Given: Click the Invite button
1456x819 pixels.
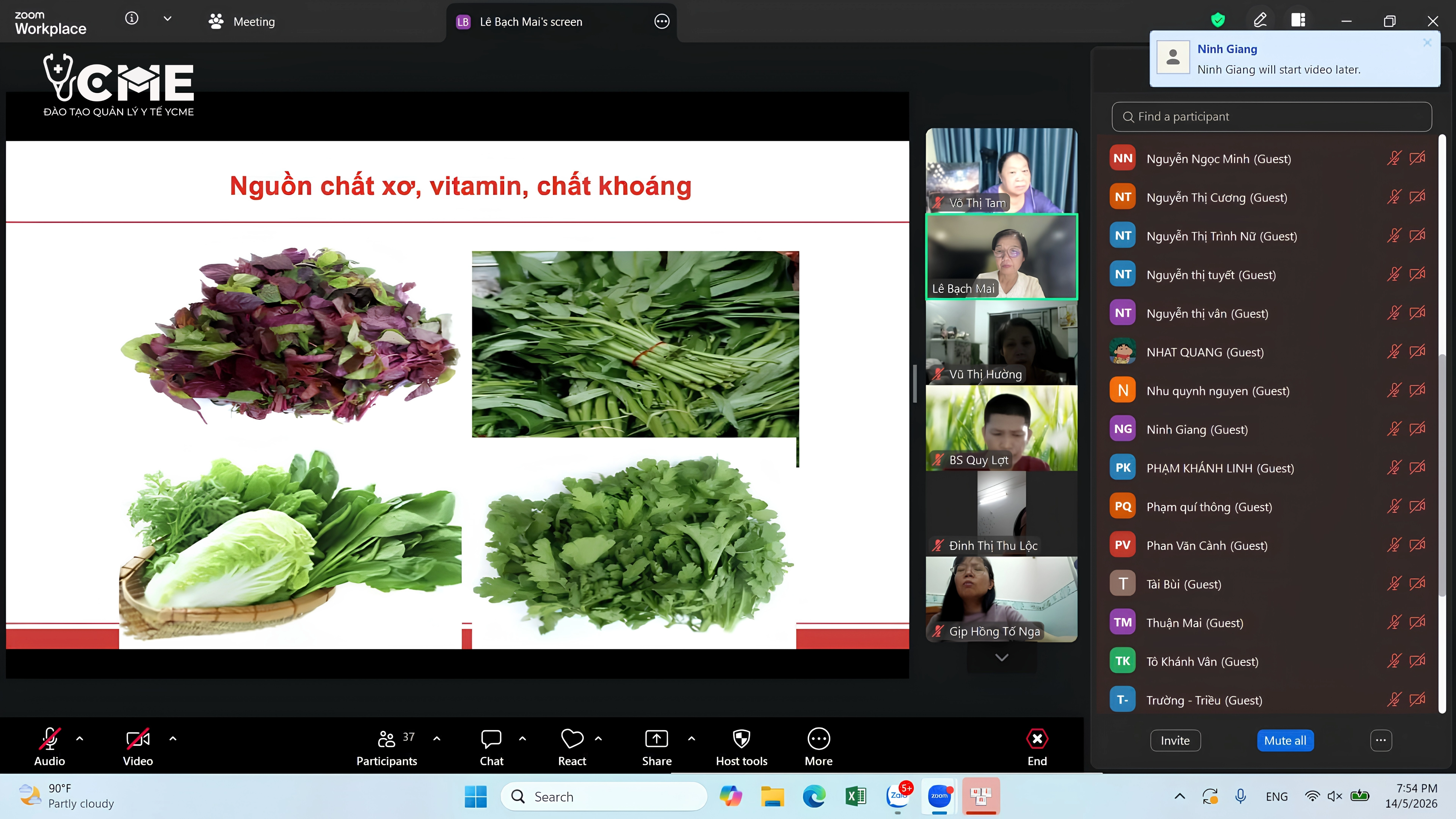Looking at the screenshot, I should point(1175,740).
